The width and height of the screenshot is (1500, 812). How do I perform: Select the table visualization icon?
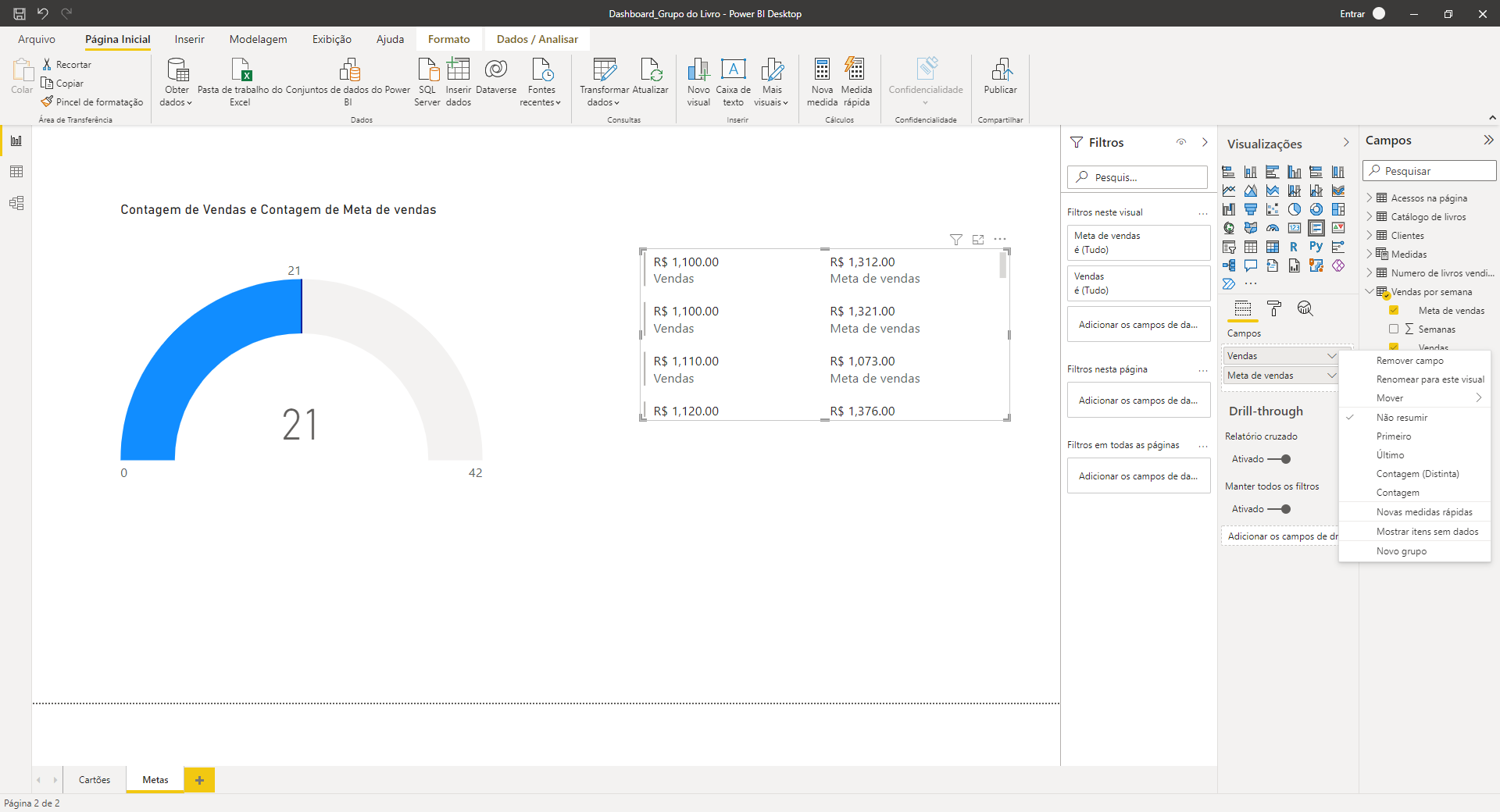(1251, 247)
